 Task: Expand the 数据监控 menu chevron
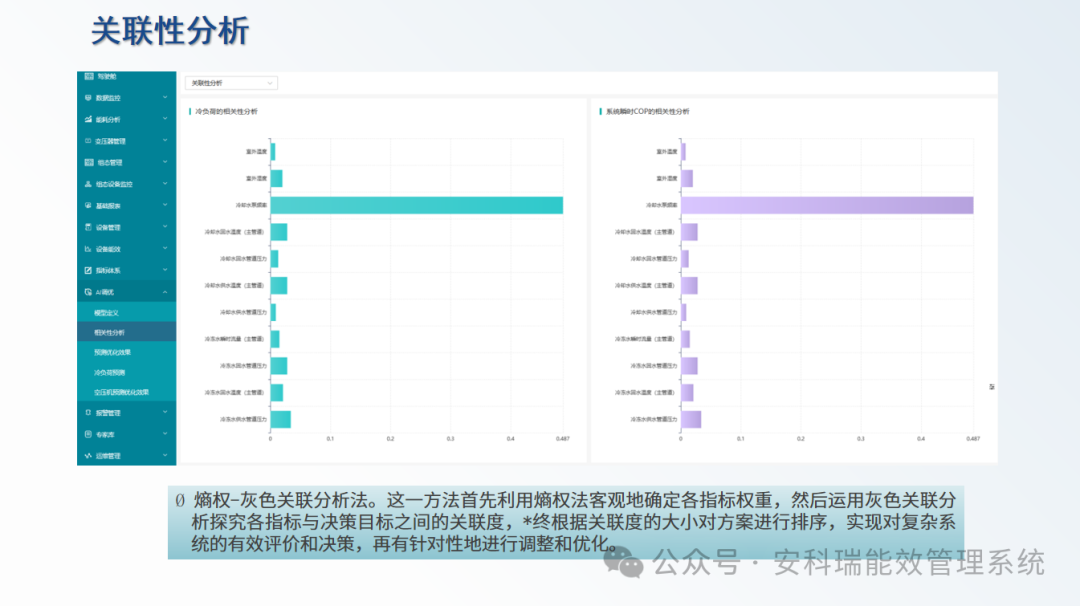coord(165,98)
